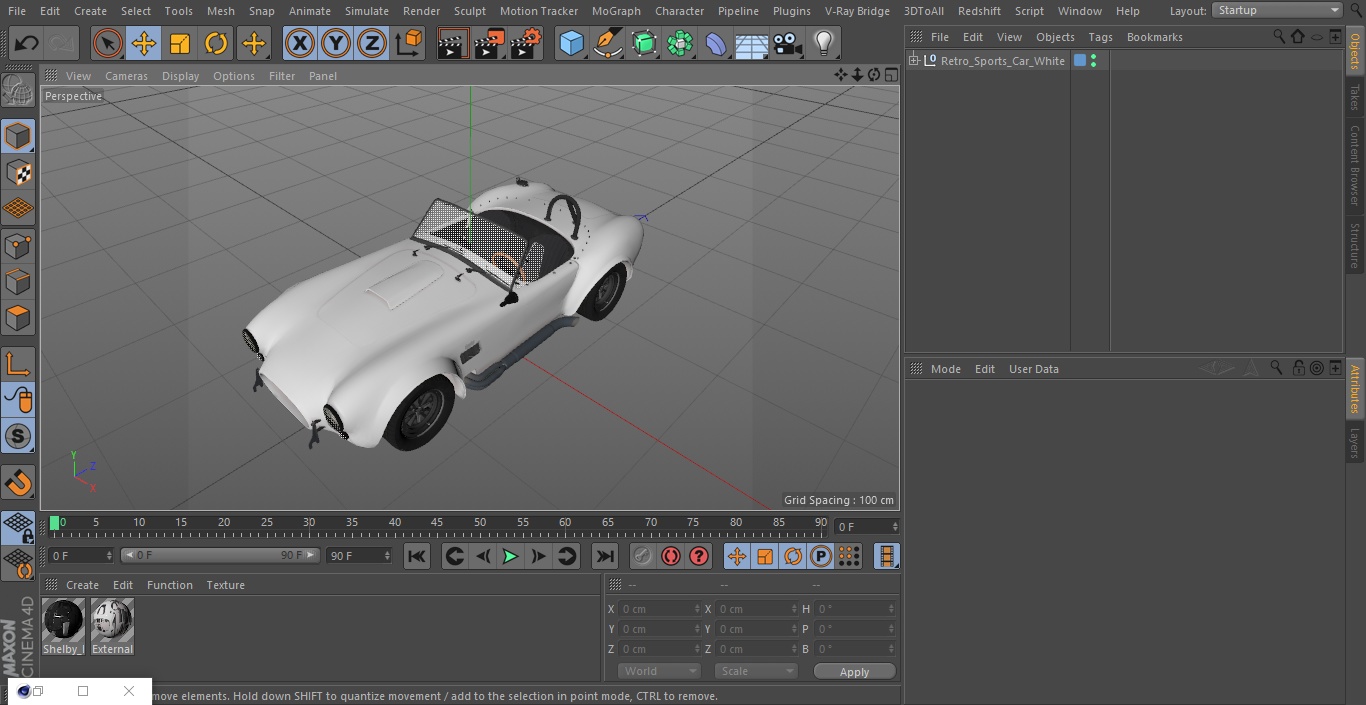The image size is (1366, 705).
Task: Click frame 45 on timeline ruler
Action: pyautogui.click(x=438, y=522)
